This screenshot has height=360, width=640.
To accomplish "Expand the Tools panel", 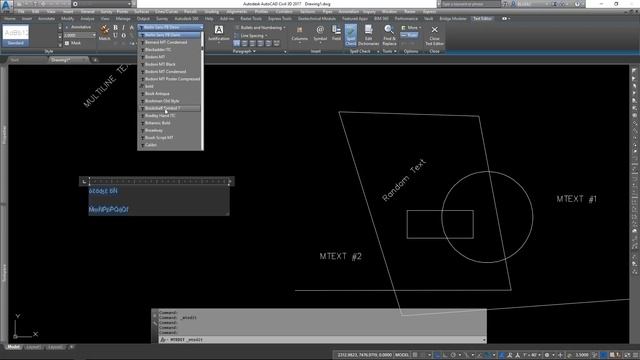I will [389, 51].
